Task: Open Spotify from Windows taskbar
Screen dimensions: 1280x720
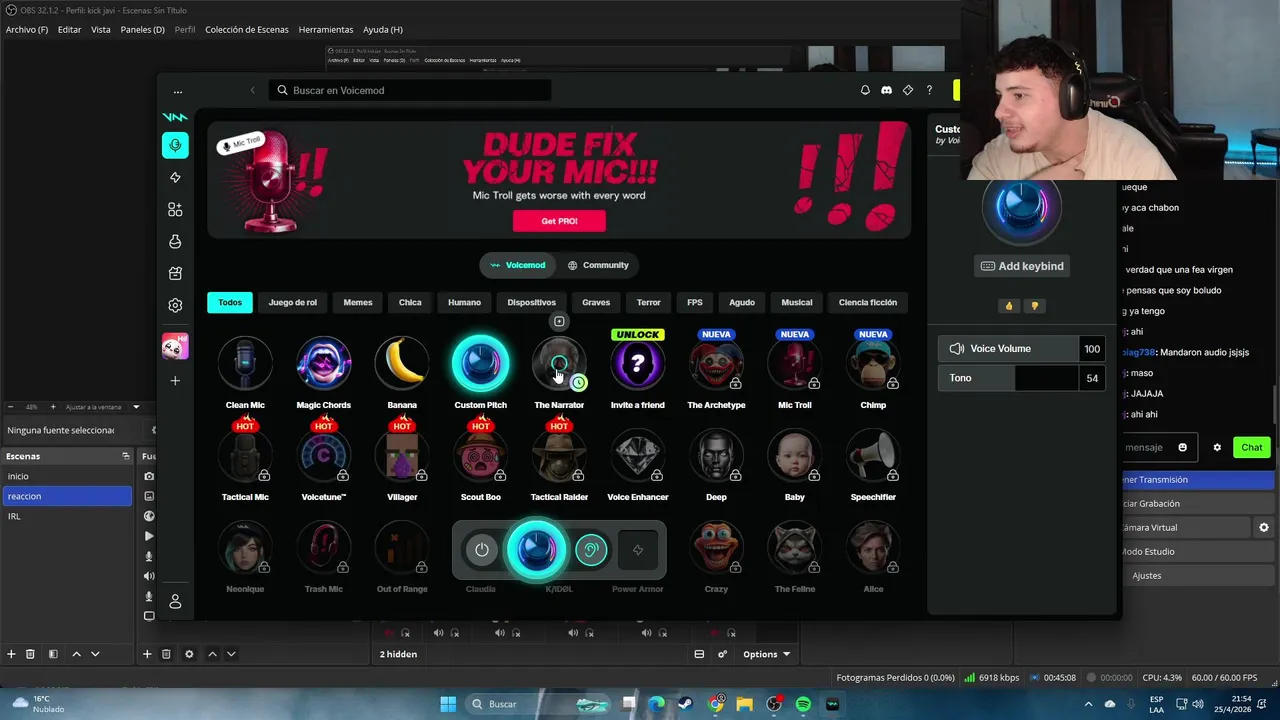Action: [x=803, y=704]
